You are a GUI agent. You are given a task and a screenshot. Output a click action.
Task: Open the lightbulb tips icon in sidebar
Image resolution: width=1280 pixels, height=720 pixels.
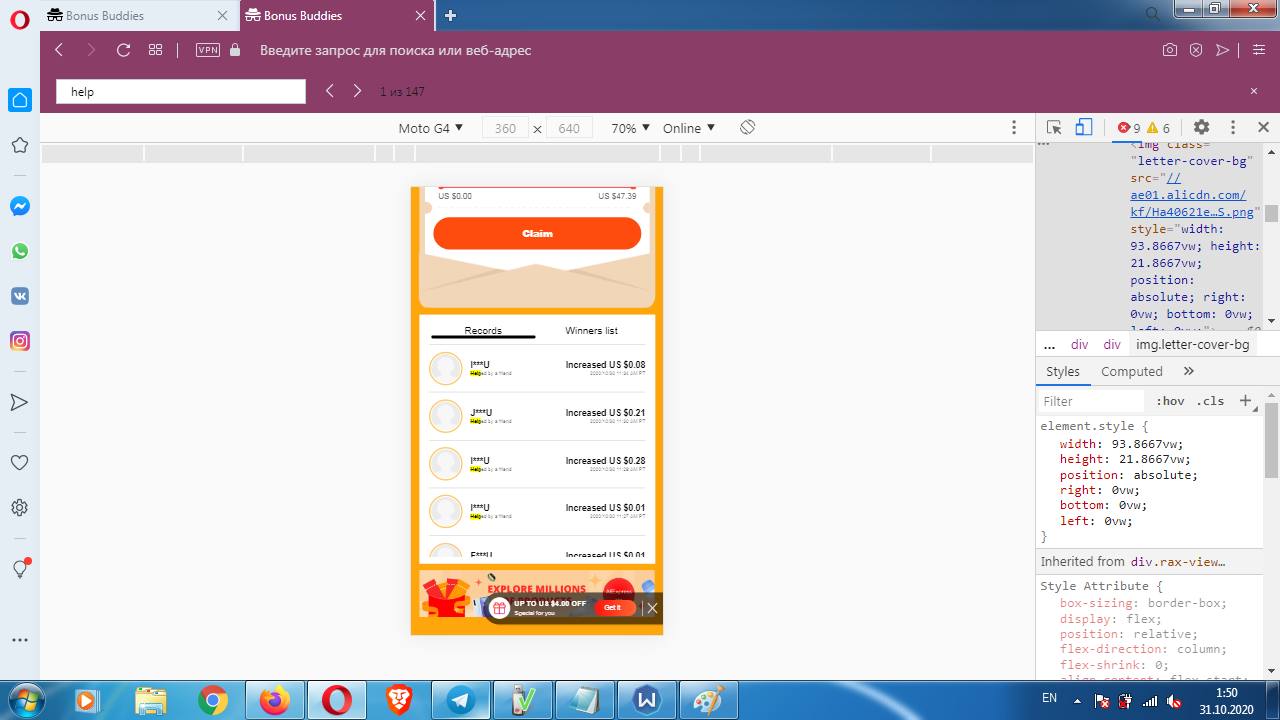(x=19, y=569)
